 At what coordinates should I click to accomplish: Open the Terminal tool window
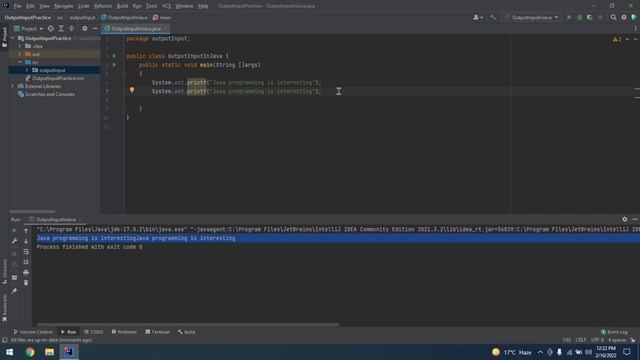tap(158, 332)
